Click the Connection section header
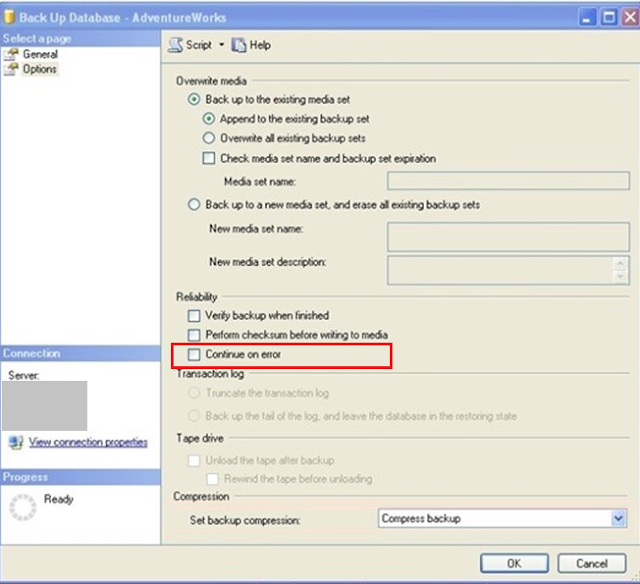The height and width of the screenshot is (584, 640). tap(32, 353)
